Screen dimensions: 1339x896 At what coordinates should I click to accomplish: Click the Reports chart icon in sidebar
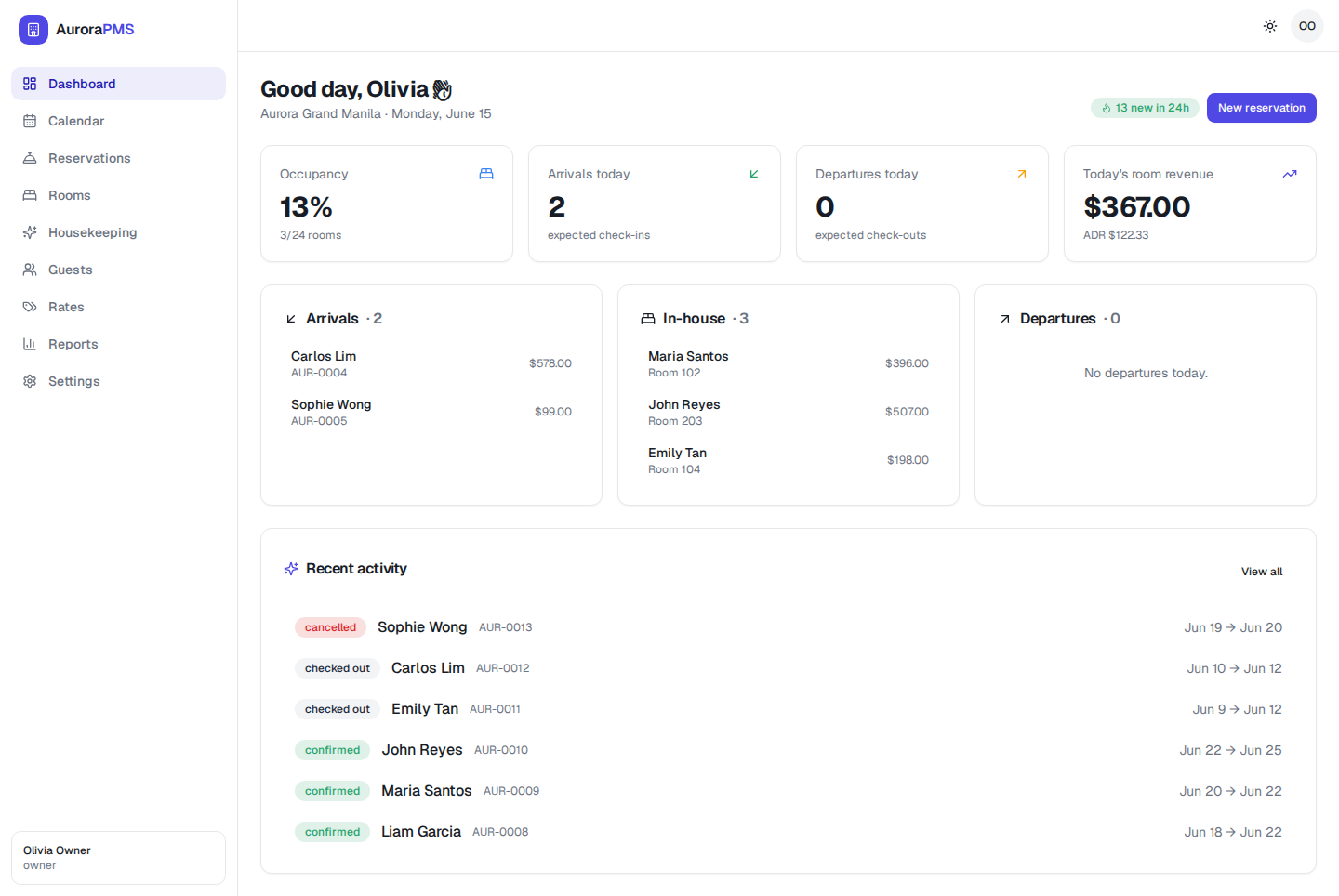30,344
